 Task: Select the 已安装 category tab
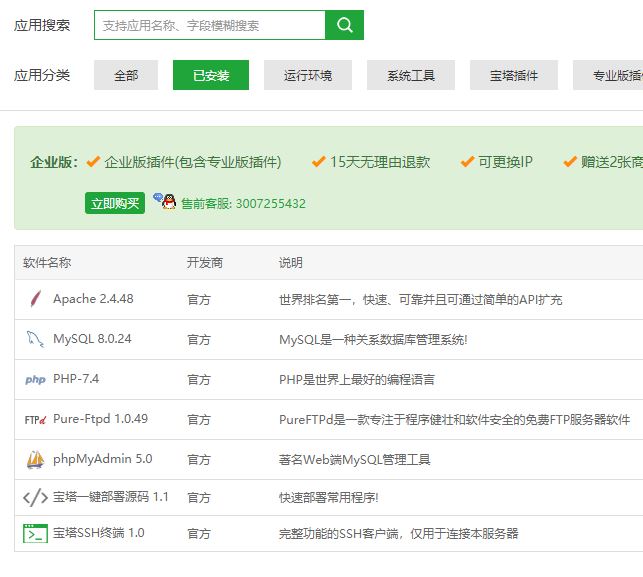point(211,75)
